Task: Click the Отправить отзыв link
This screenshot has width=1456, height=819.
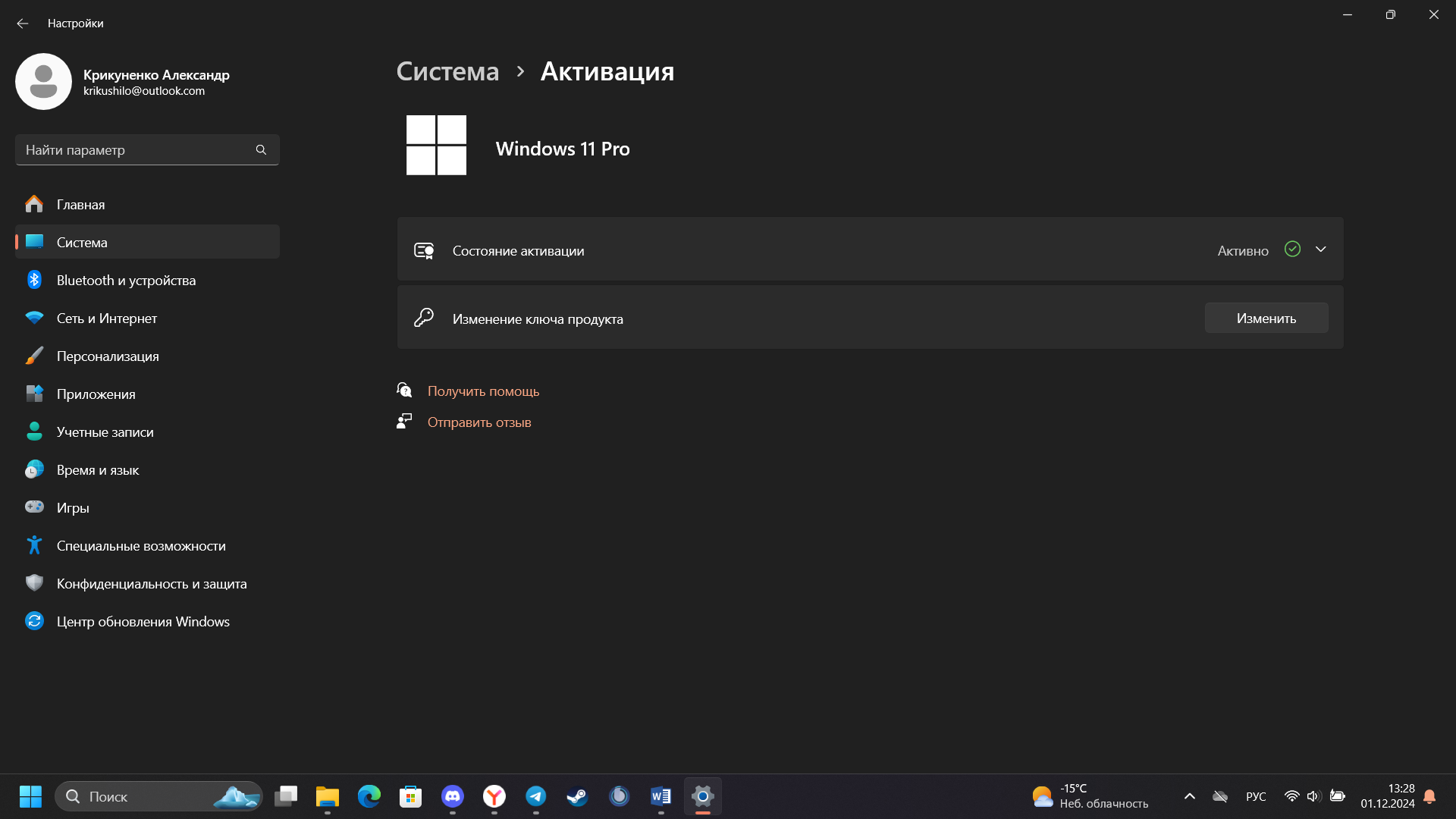Action: [x=479, y=422]
